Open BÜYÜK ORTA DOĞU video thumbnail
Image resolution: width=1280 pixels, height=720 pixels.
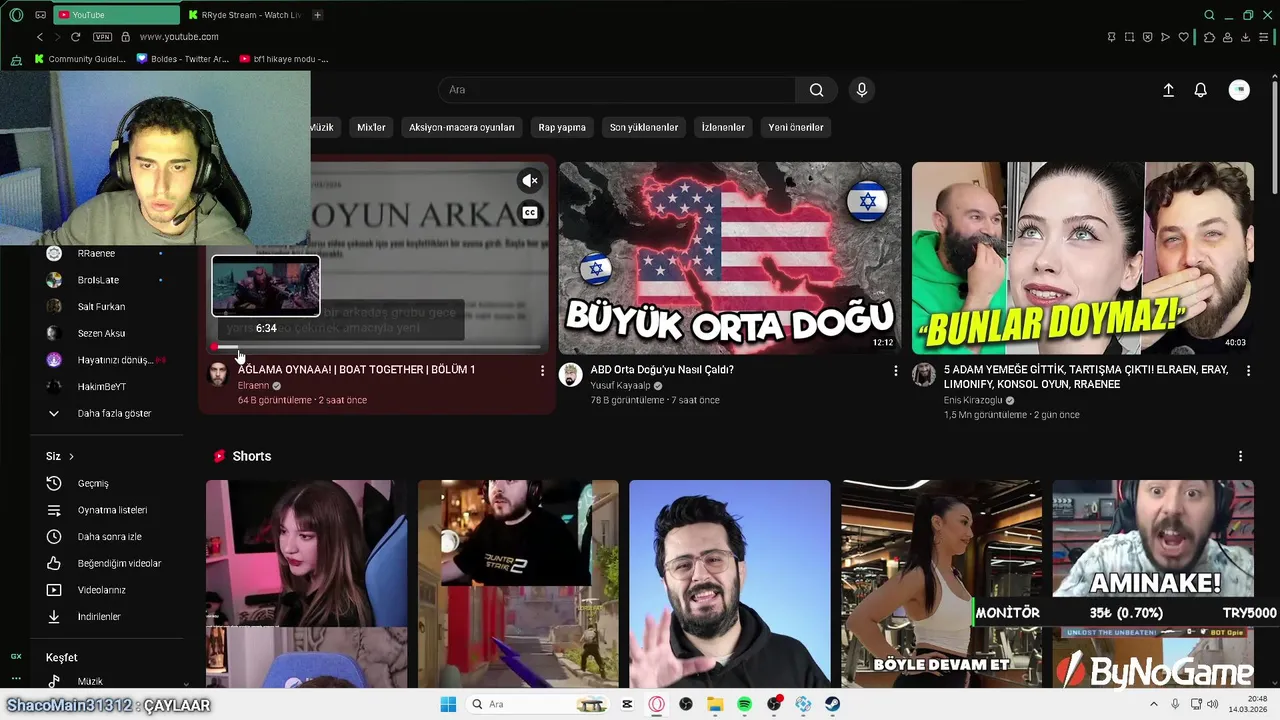pos(730,258)
